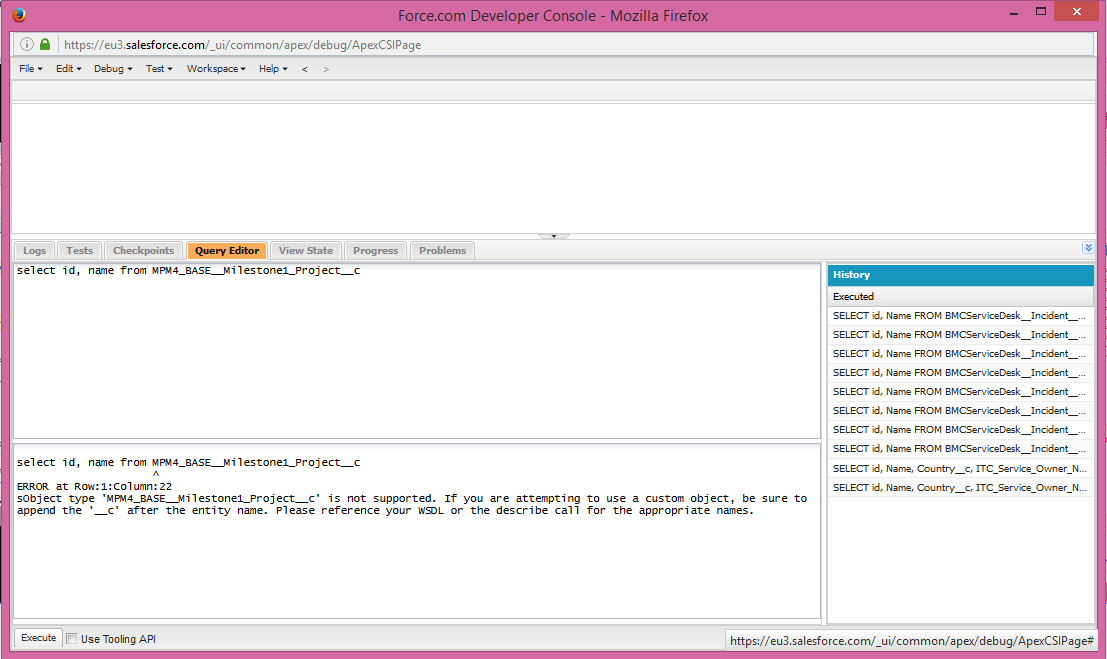1107x659 pixels.
Task: Open the Workspace dropdown menu
Action: [215, 69]
